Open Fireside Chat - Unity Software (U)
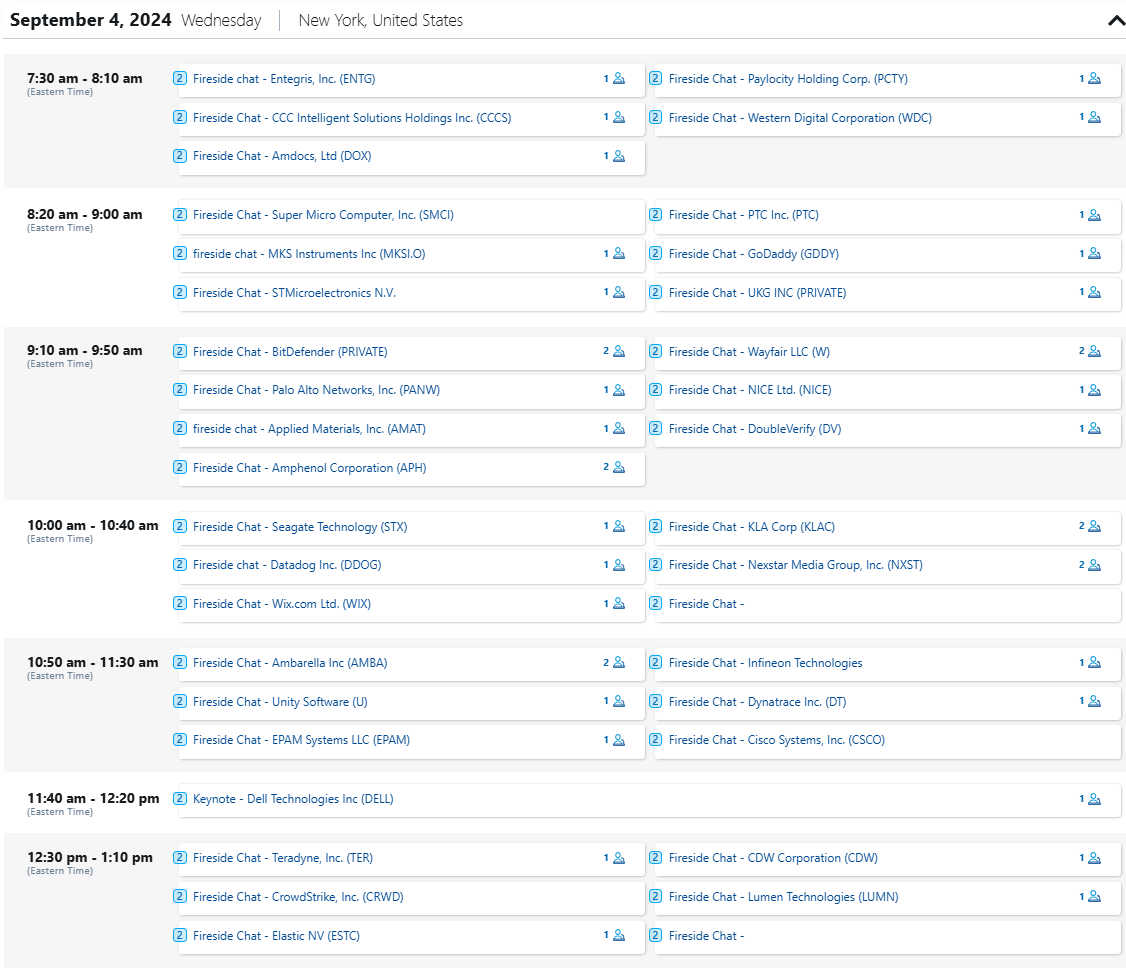This screenshot has height=968, width=1126. pos(280,702)
